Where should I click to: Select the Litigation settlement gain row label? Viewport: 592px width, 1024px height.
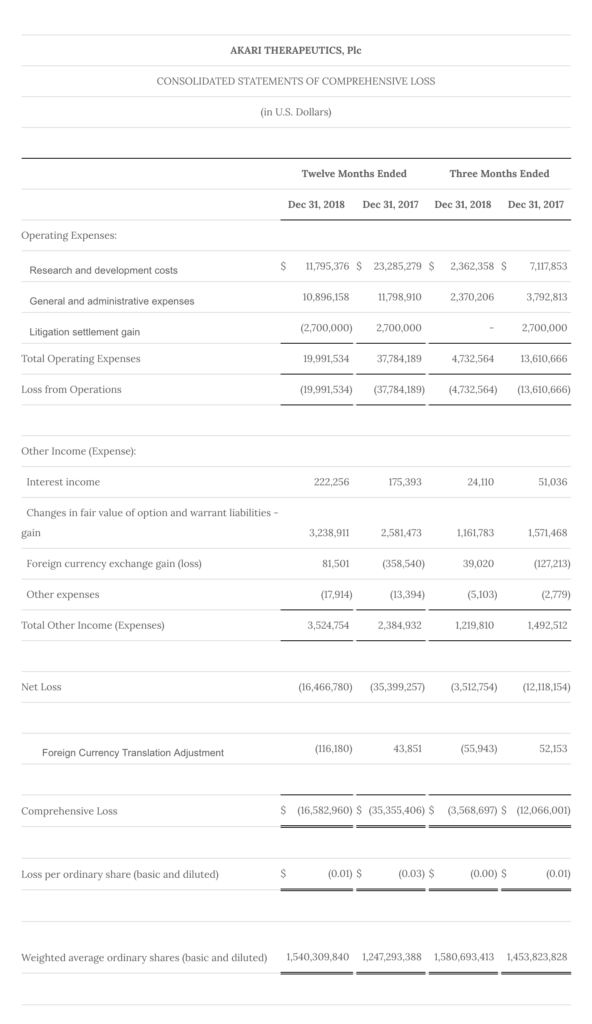pyautogui.click(x=84, y=332)
